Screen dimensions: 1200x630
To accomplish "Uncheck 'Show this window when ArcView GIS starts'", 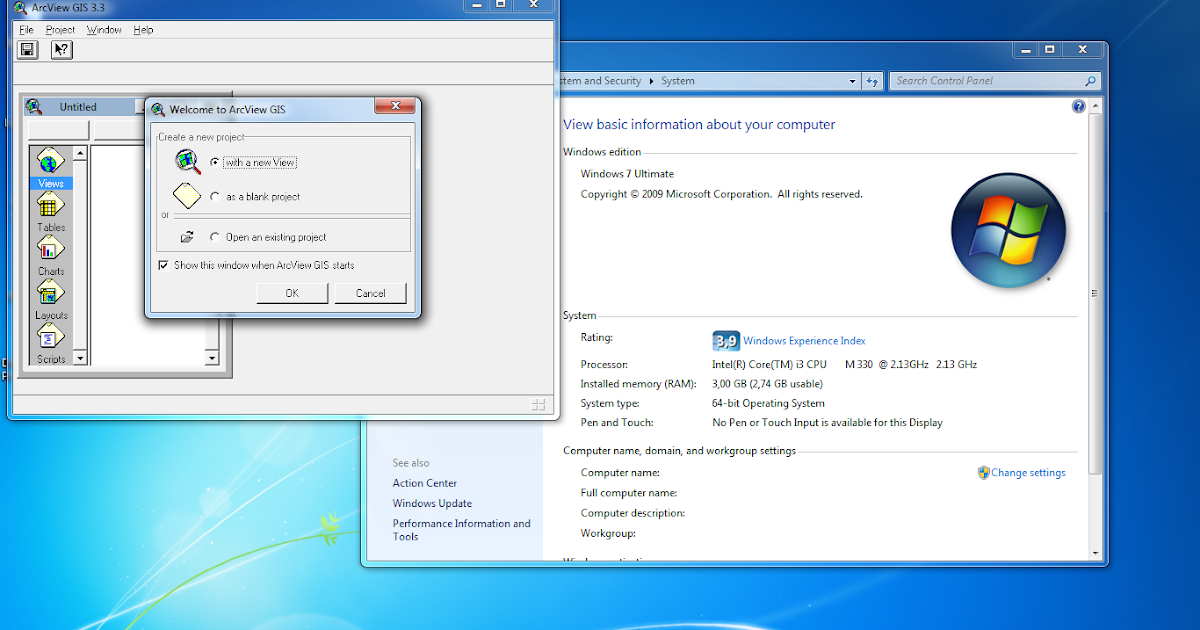I will 164,265.
